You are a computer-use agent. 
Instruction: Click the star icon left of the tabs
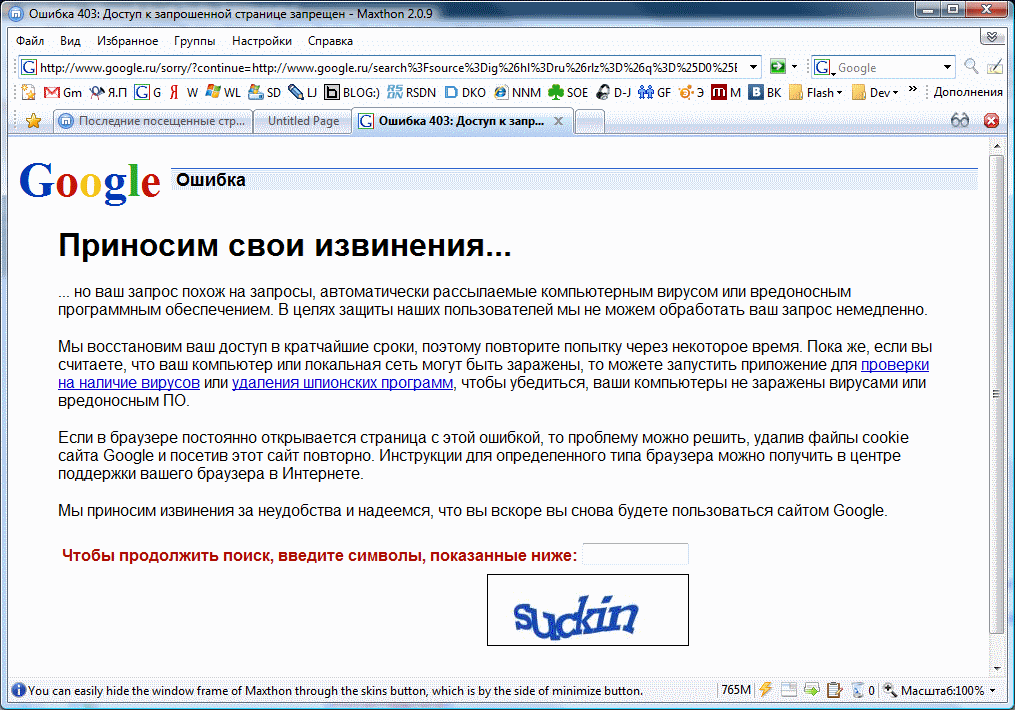tap(32, 120)
